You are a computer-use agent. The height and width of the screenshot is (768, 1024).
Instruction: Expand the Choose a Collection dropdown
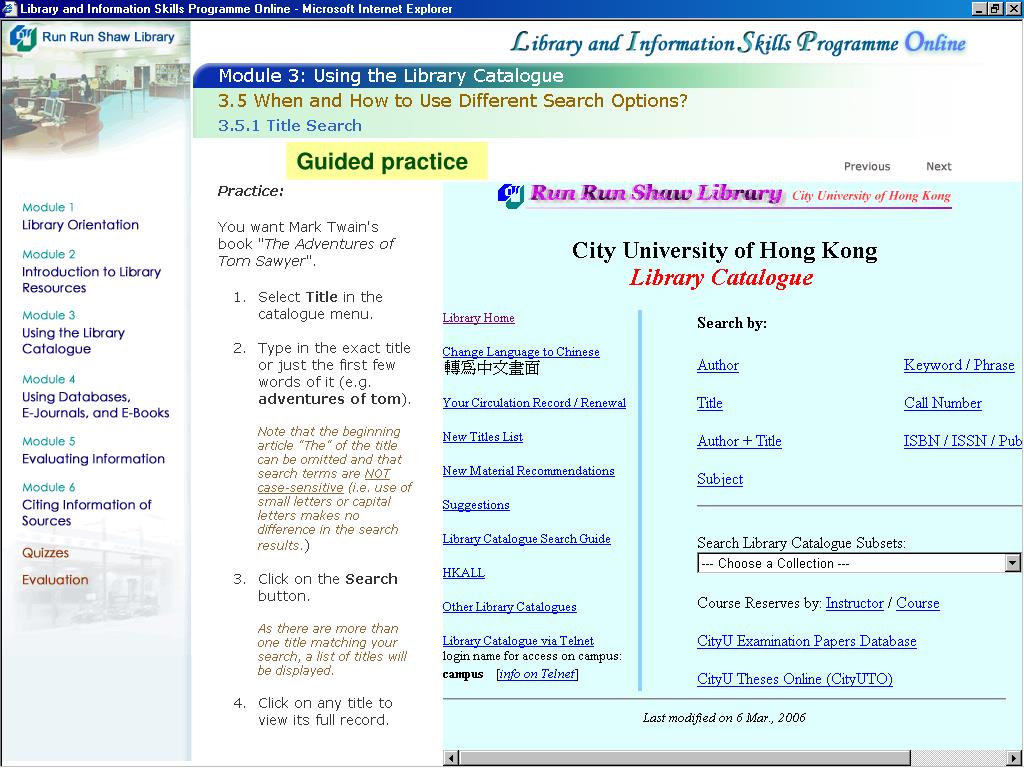click(859, 563)
